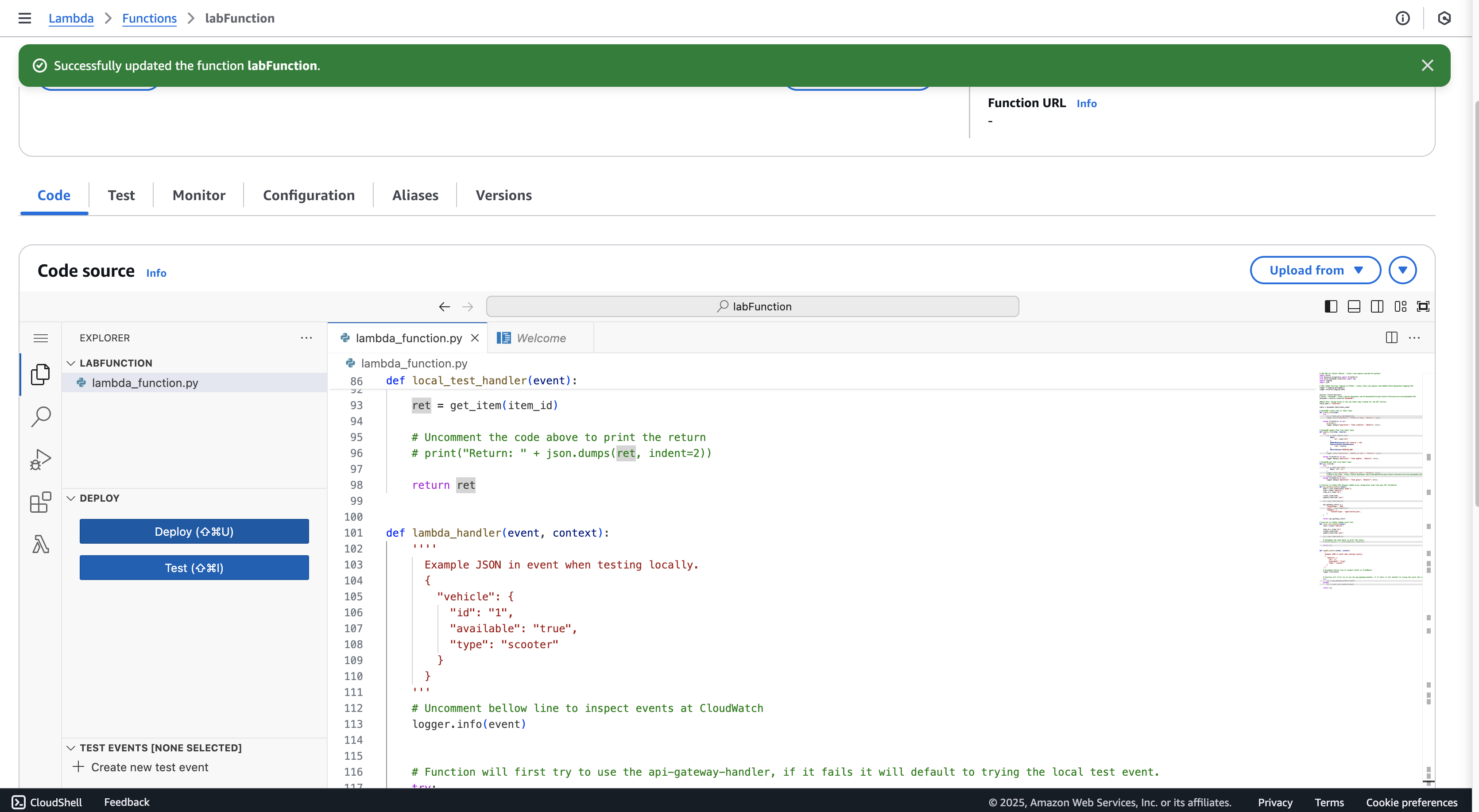Open editor more actions ellipsis
This screenshot has height=812, width=1479.
(1414, 338)
